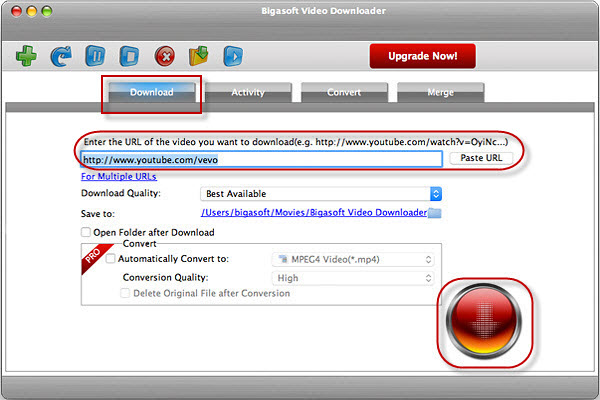This screenshot has width=600, height=400.
Task: Open the Download Quality dropdown
Action: click(321, 194)
